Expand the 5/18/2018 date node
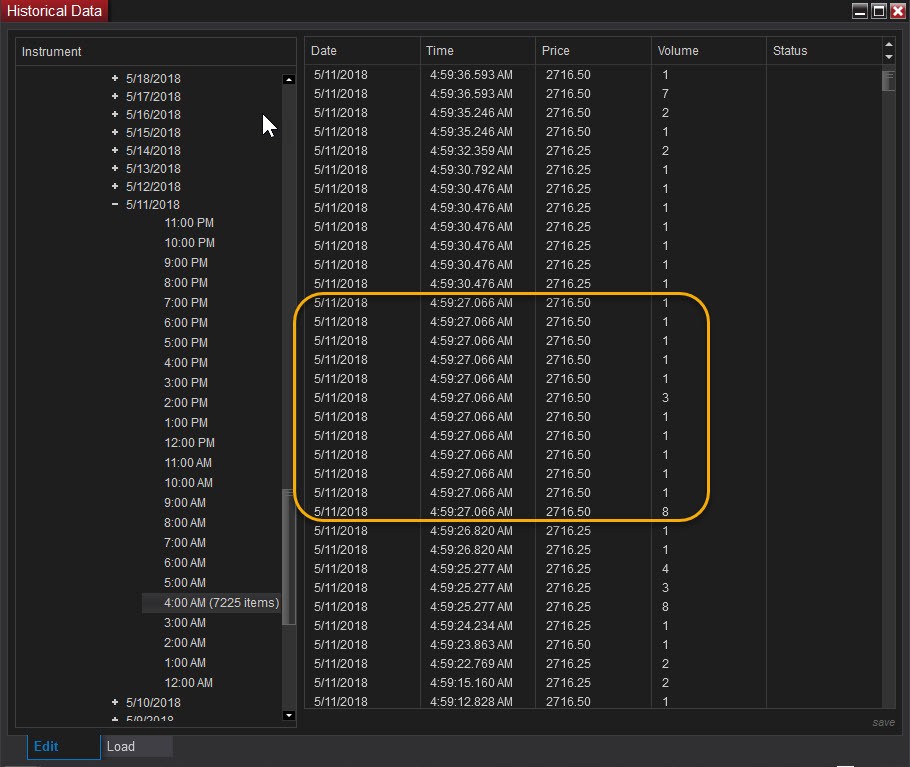This screenshot has height=767, width=910. pos(115,78)
